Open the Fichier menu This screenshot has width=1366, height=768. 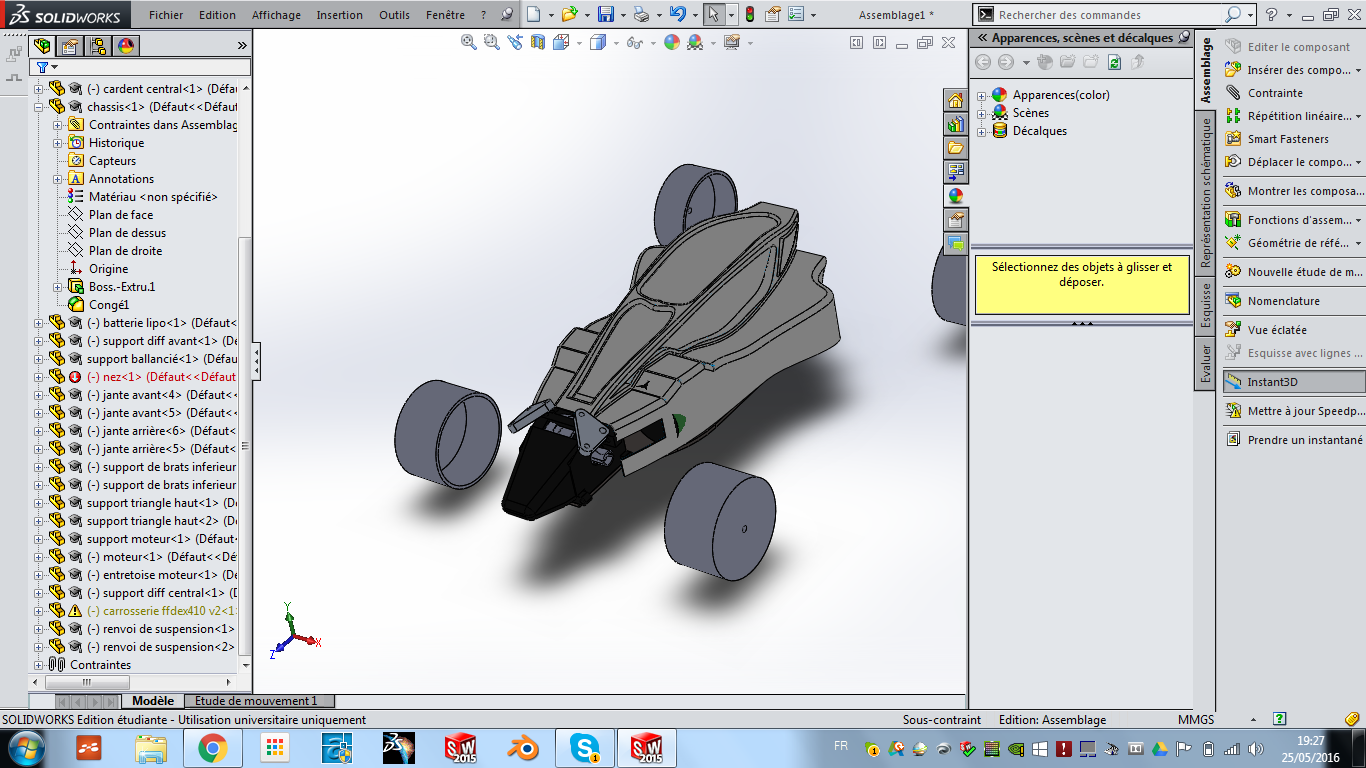coord(166,15)
